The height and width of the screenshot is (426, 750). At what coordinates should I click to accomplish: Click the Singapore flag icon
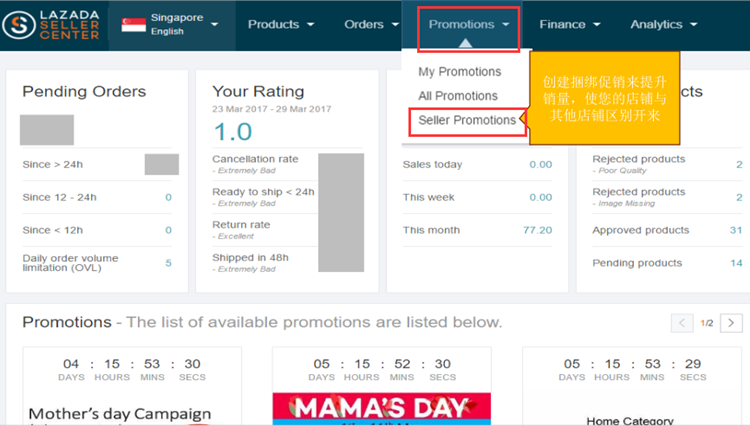click(x=133, y=25)
